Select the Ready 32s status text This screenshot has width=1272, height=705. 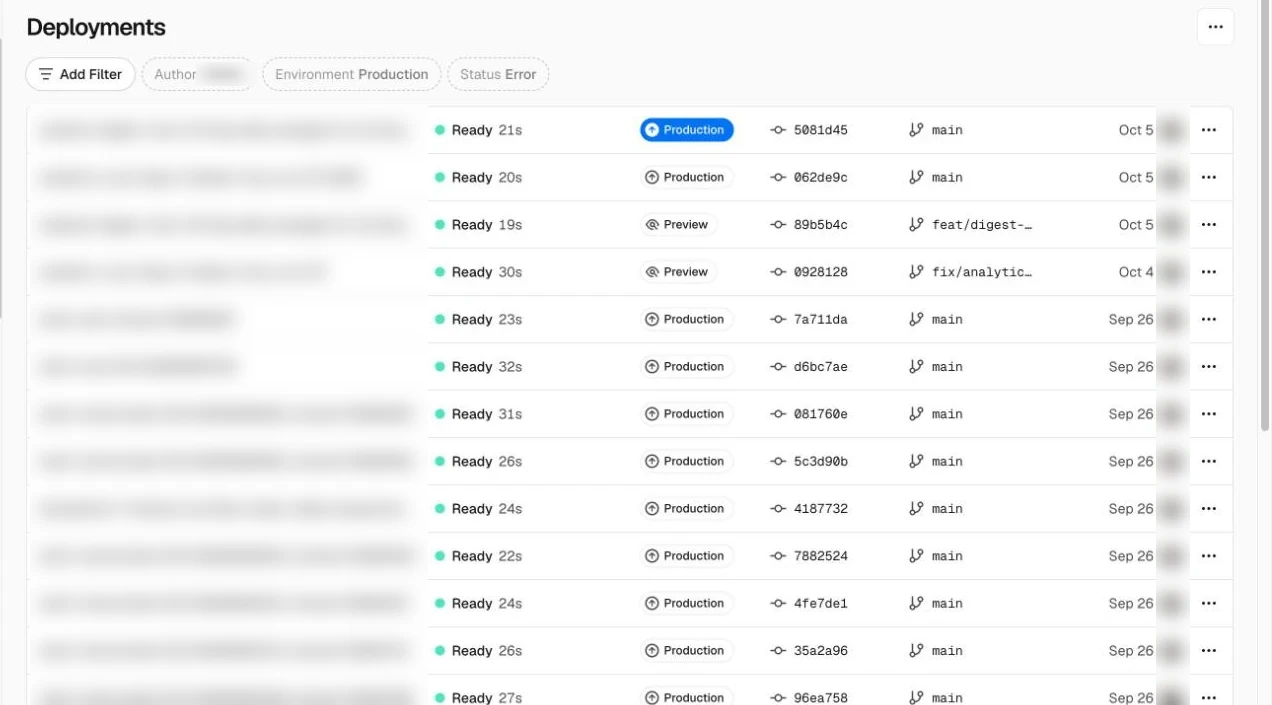pos(487,367)
